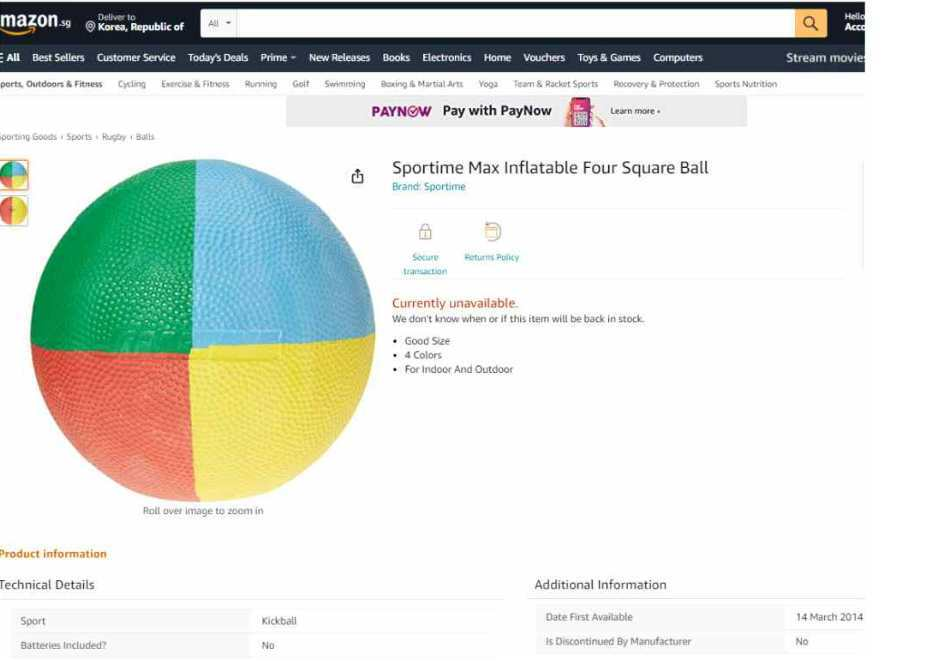
Task: Open Boxing & Martial Arts subcategory
Action: [422, 84]
